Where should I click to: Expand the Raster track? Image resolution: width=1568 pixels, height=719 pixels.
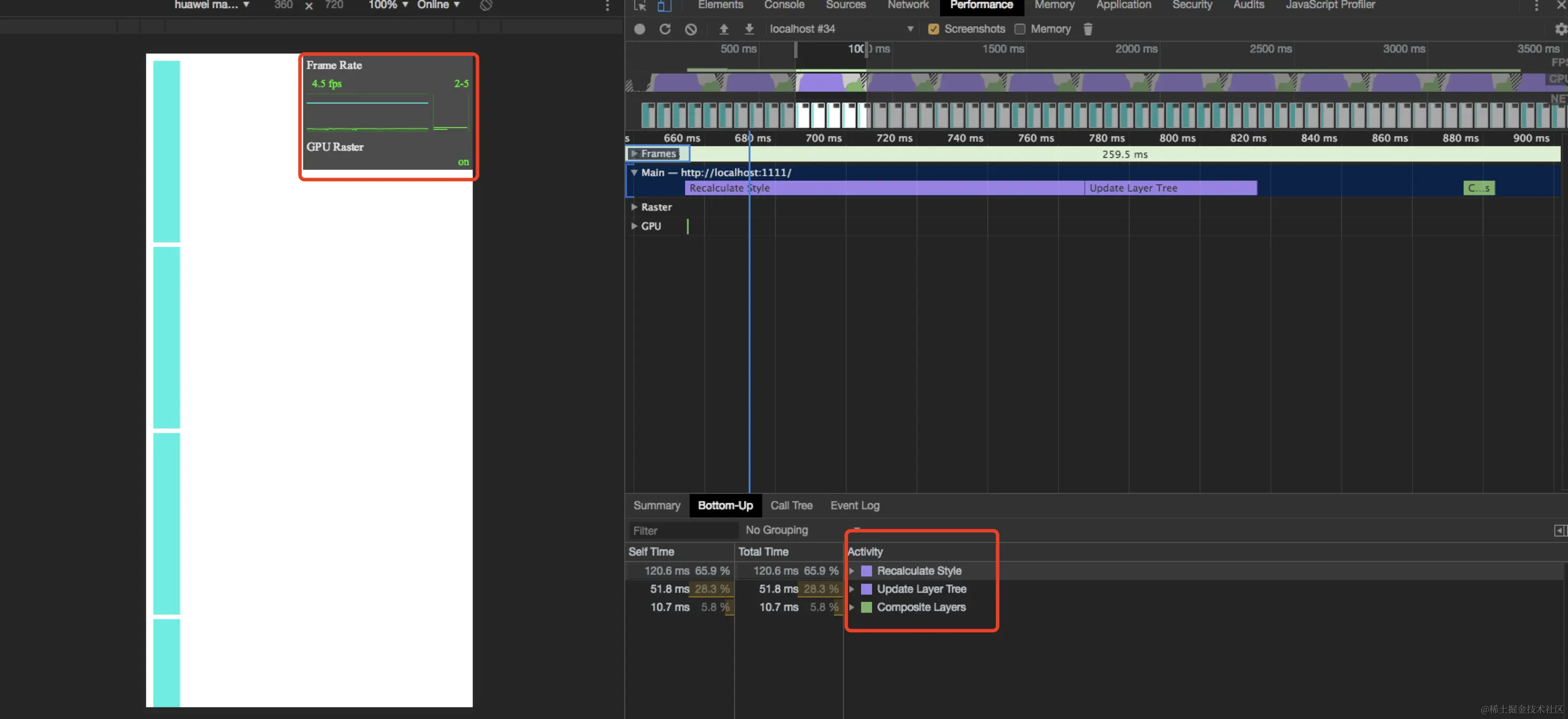(634, 207)
